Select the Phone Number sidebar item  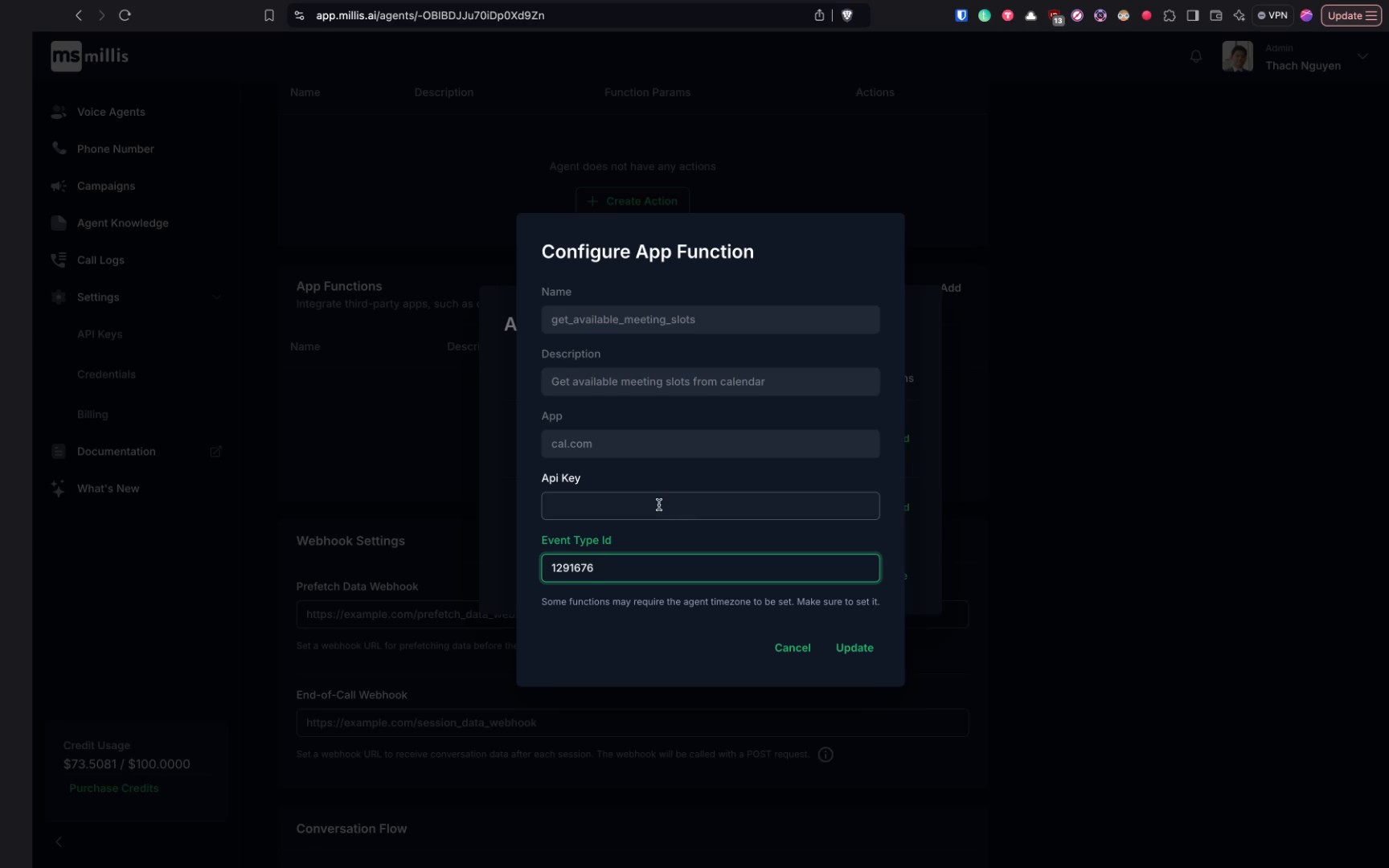pos(115,149)
